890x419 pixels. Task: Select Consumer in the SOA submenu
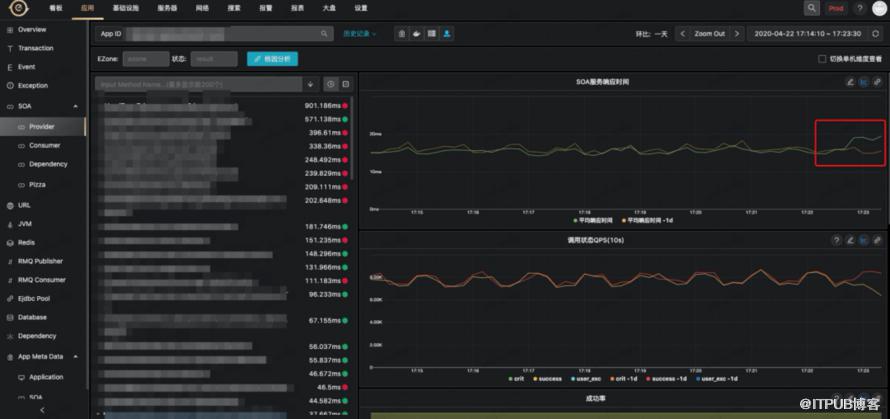[x=44, y=145]
